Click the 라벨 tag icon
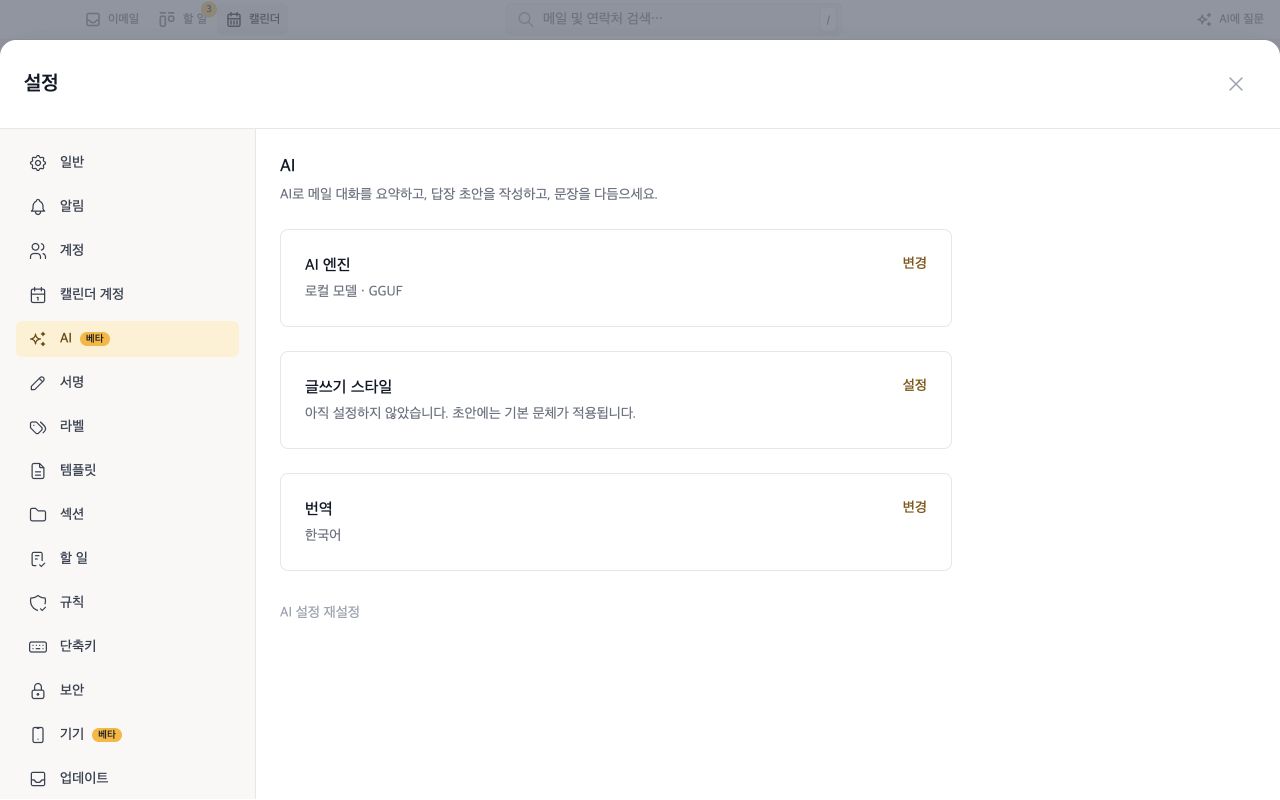 tap(38, 426)
